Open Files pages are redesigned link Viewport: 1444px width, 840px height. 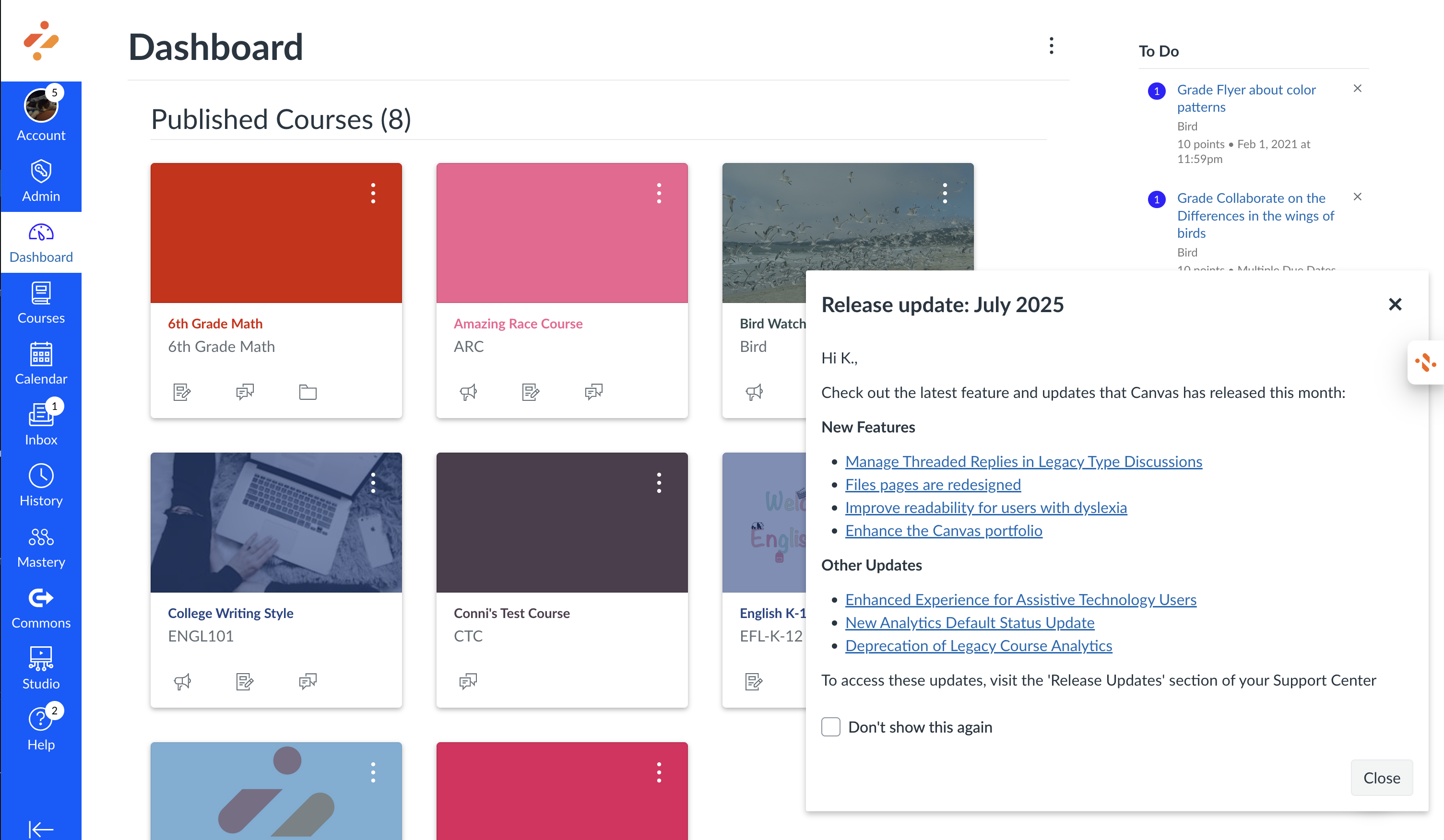(932, 484)
